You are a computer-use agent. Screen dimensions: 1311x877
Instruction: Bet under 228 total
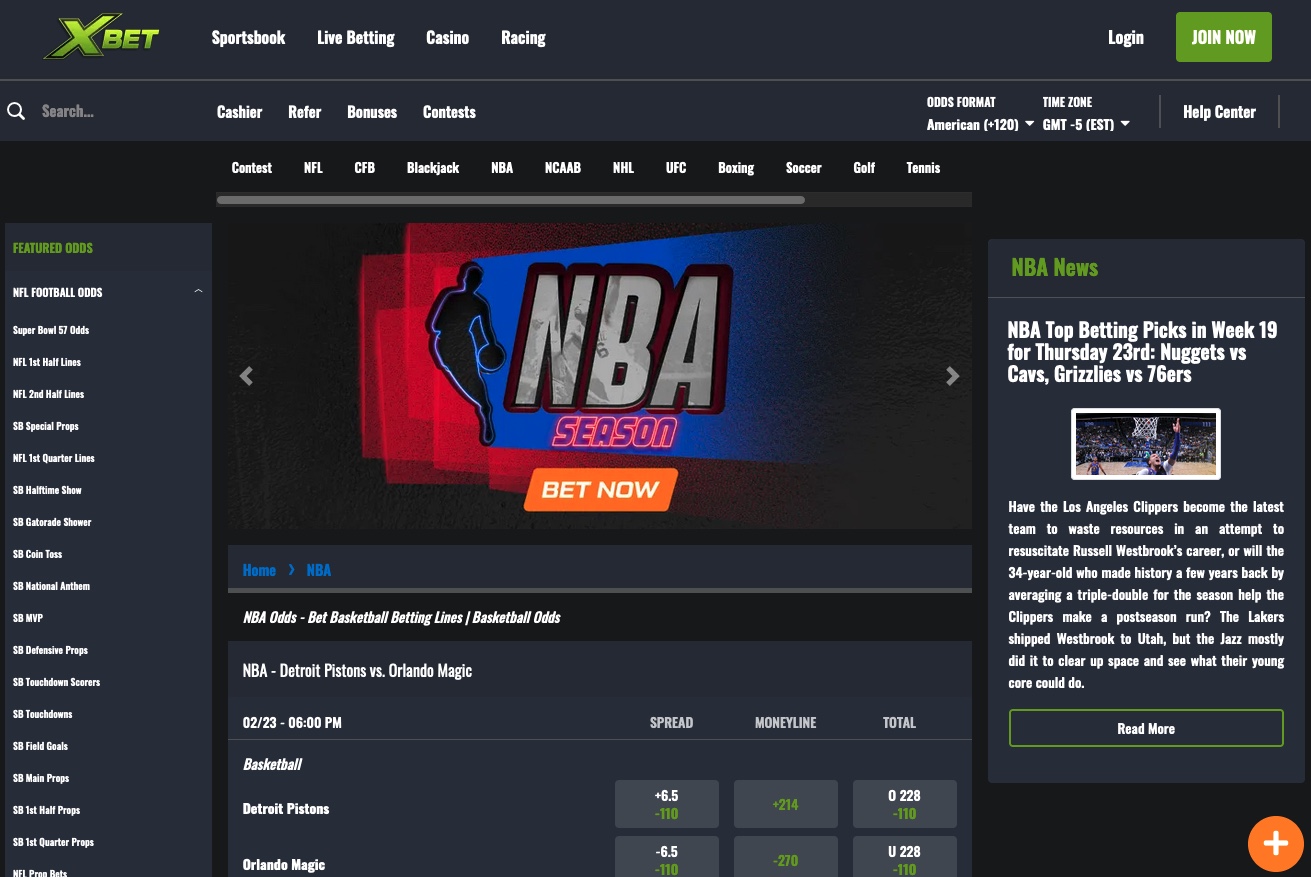point(905,858)
